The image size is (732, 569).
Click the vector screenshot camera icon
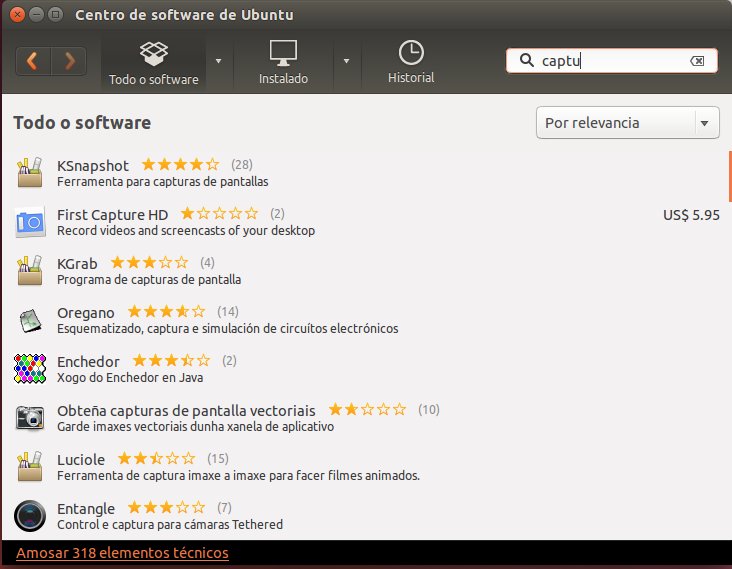coord(30,418)
